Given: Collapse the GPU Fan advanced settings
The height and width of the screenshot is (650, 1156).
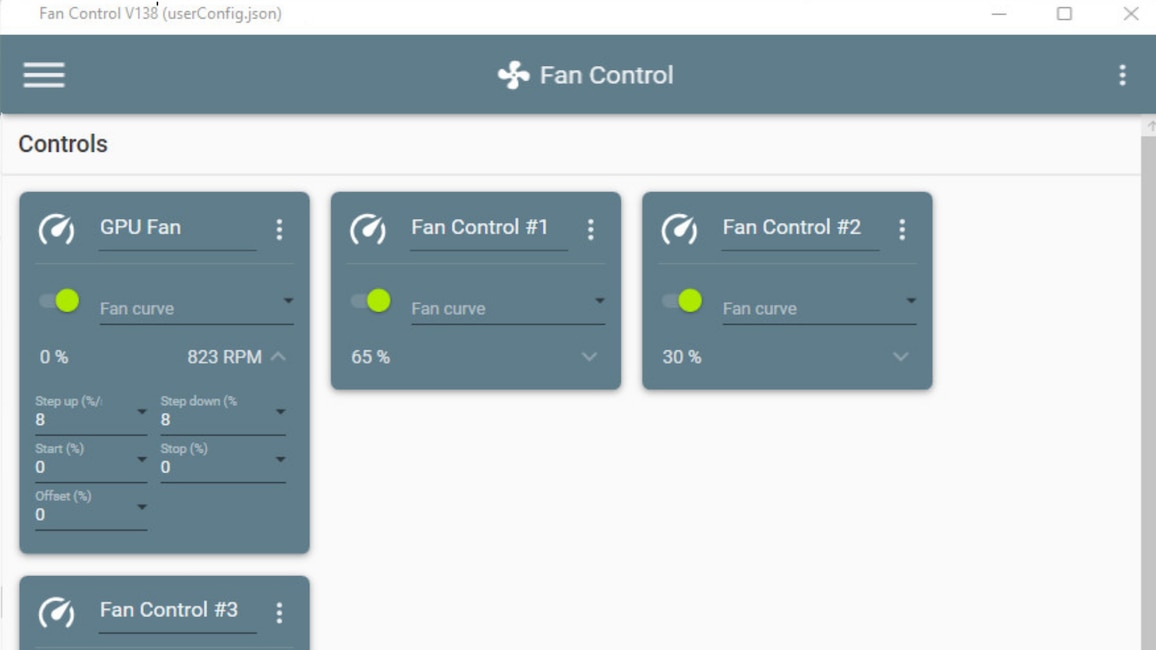Looking at the screenshot, I should 278,357.
